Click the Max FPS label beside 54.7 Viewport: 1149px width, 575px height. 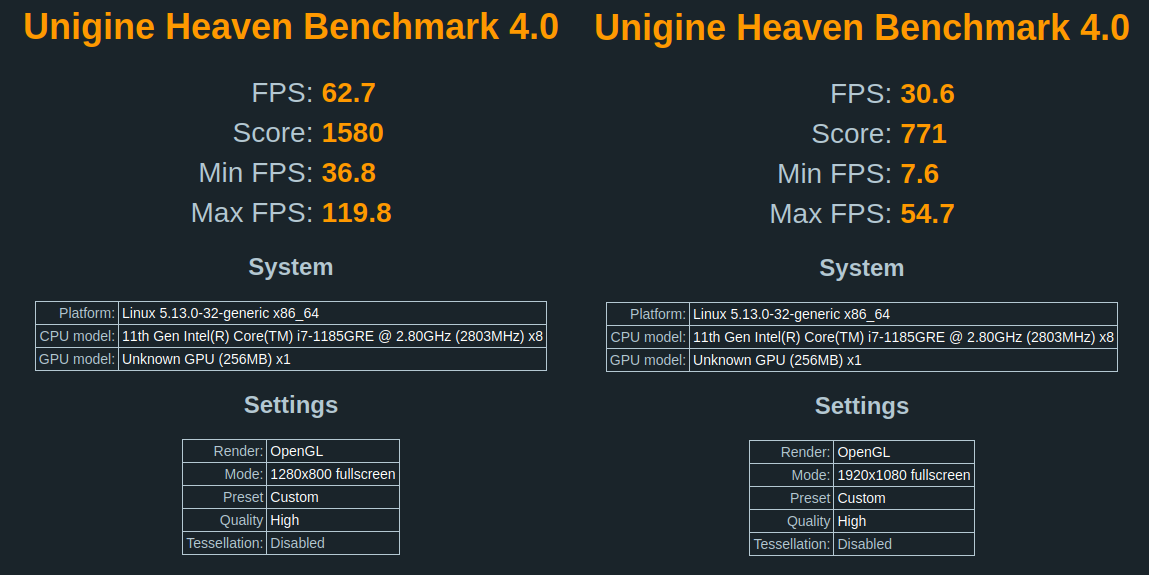[x=831, y=214]
